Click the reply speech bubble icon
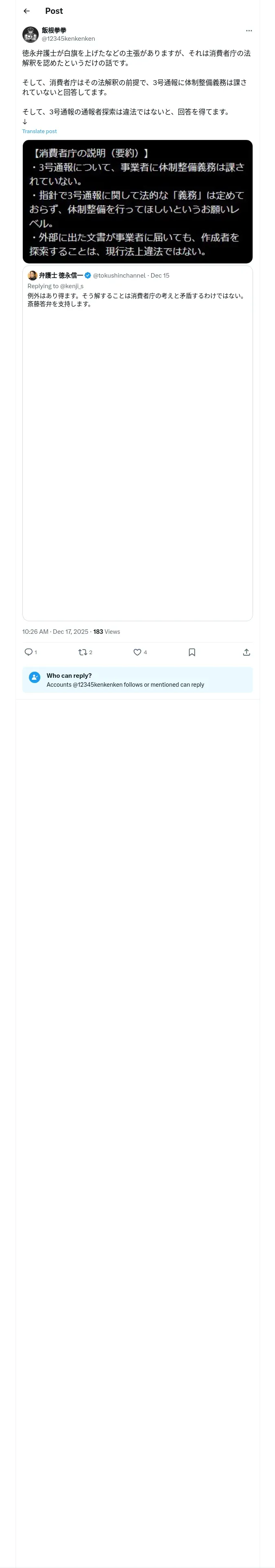 pyautogui.click(x=29, y=652)
